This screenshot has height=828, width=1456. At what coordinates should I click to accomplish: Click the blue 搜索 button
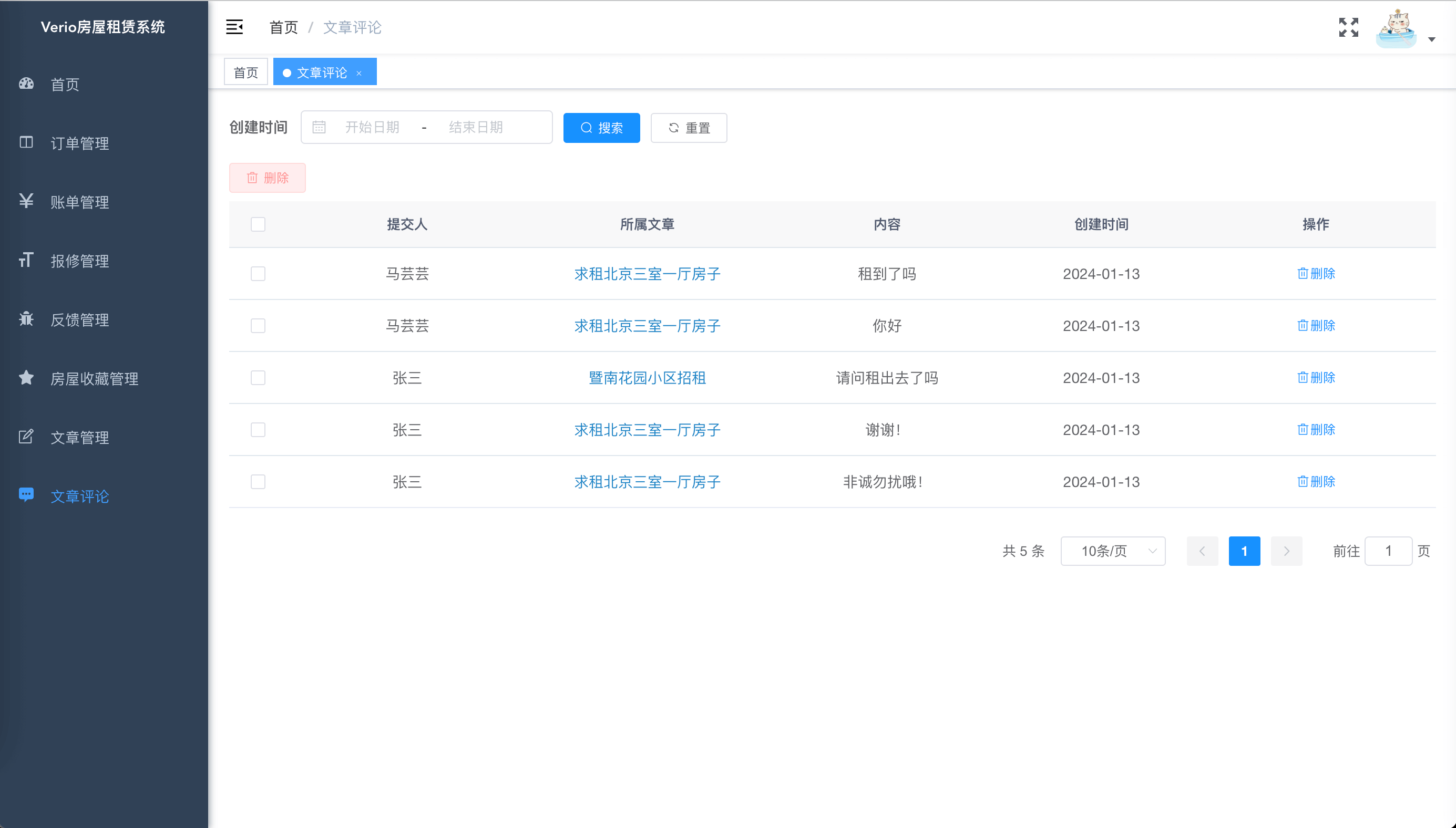pos(601,128)
